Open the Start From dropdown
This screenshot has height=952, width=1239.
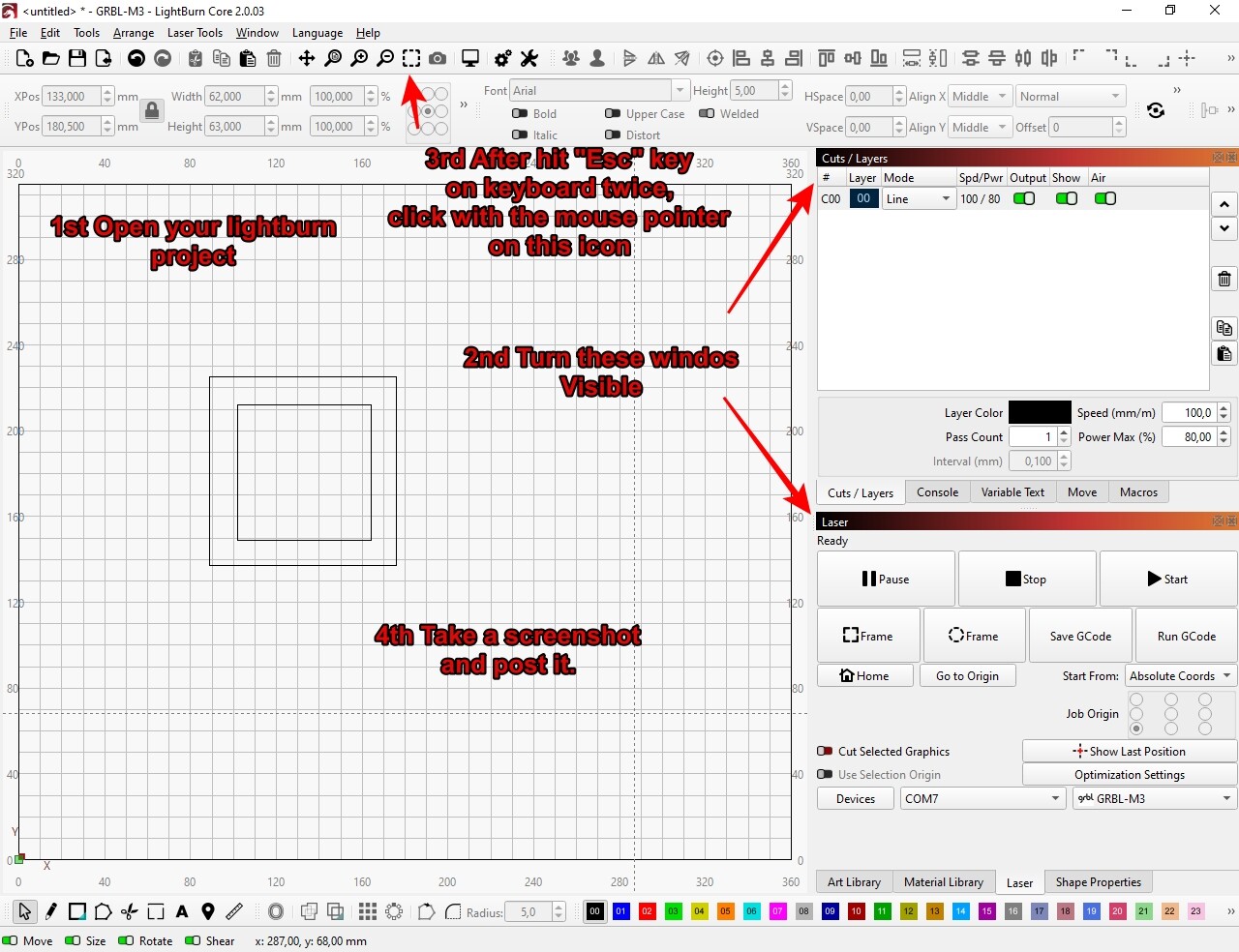tap(1180, 676)
